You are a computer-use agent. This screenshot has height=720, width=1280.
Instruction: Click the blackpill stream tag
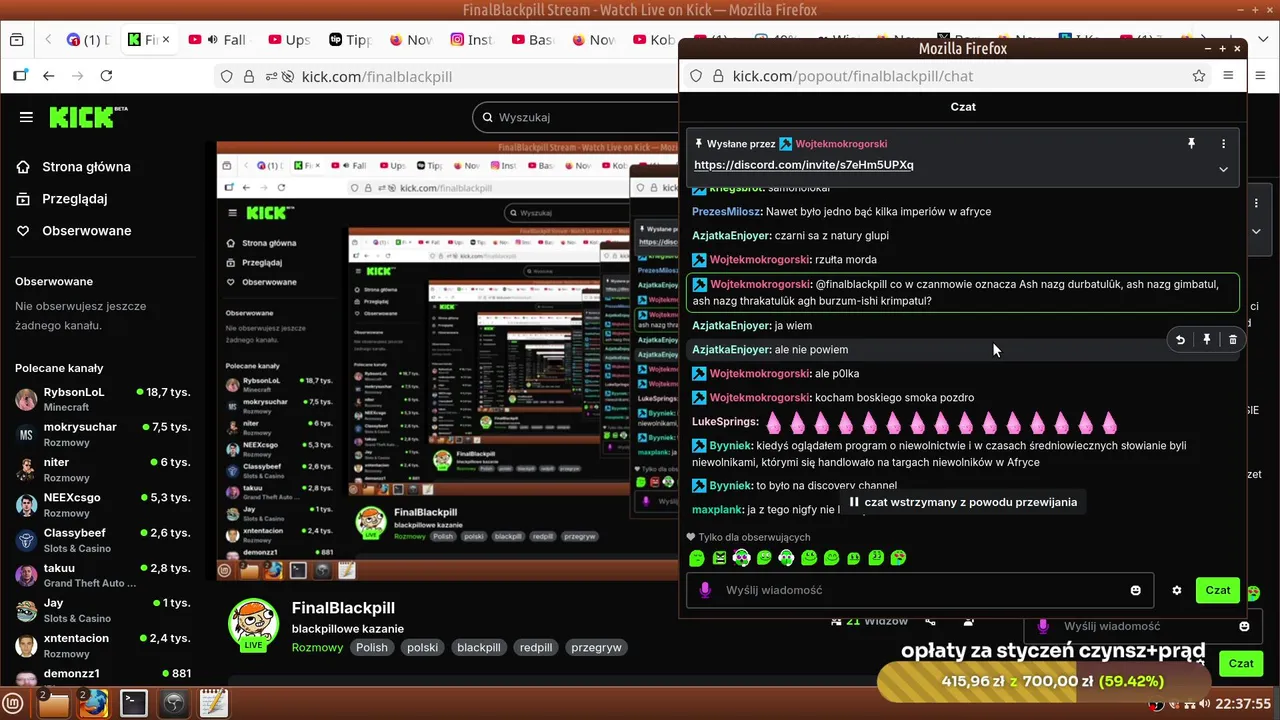pyautogui.click(x=479, y=647)
